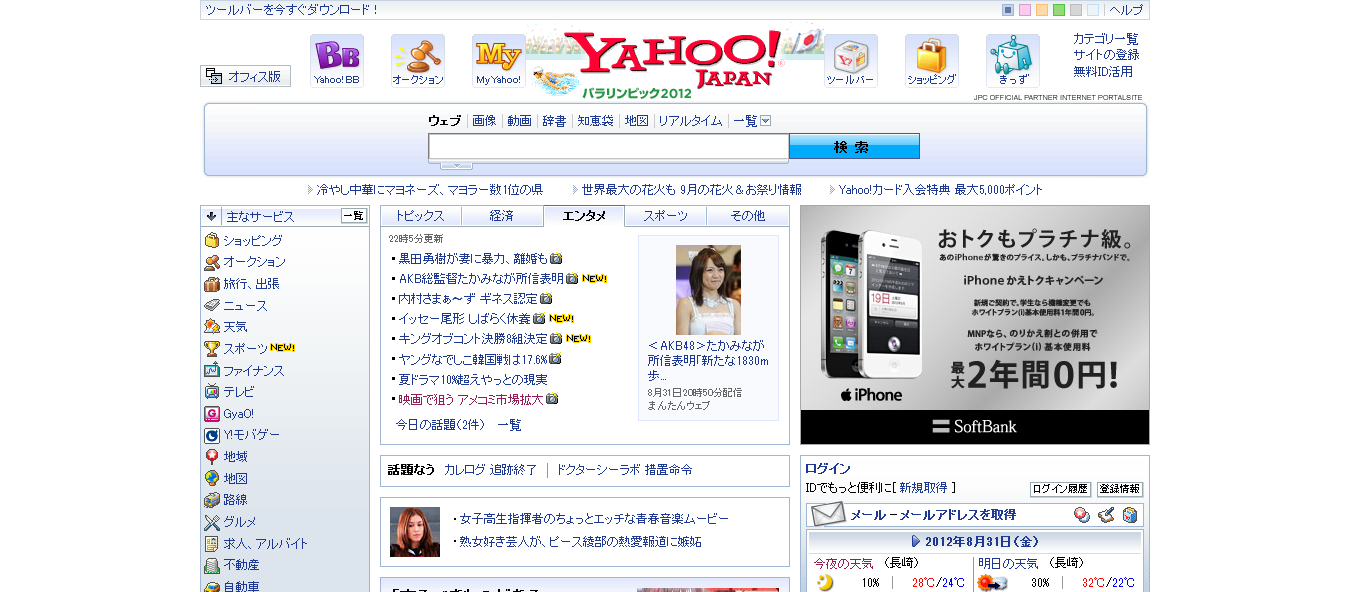Collapse the 主なサービス arrow button
1349x592 pixels.
pyautogui.click(x=211, y=216)
